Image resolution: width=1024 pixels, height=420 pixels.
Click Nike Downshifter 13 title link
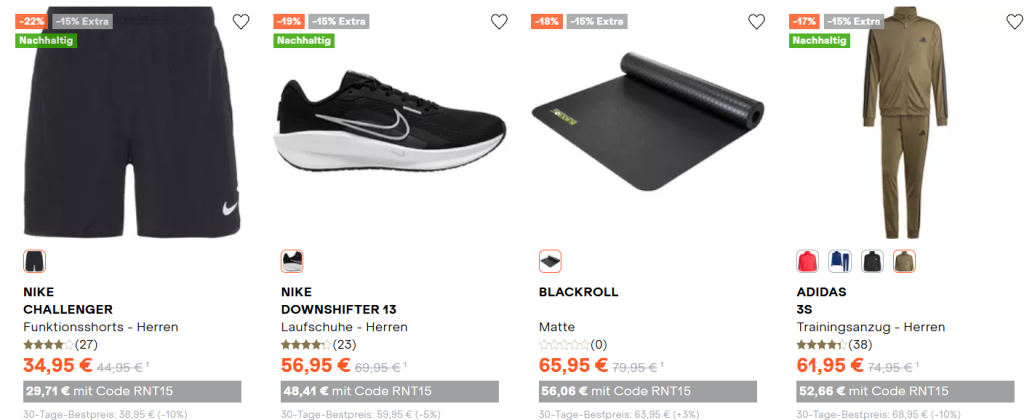coord(339,301)
